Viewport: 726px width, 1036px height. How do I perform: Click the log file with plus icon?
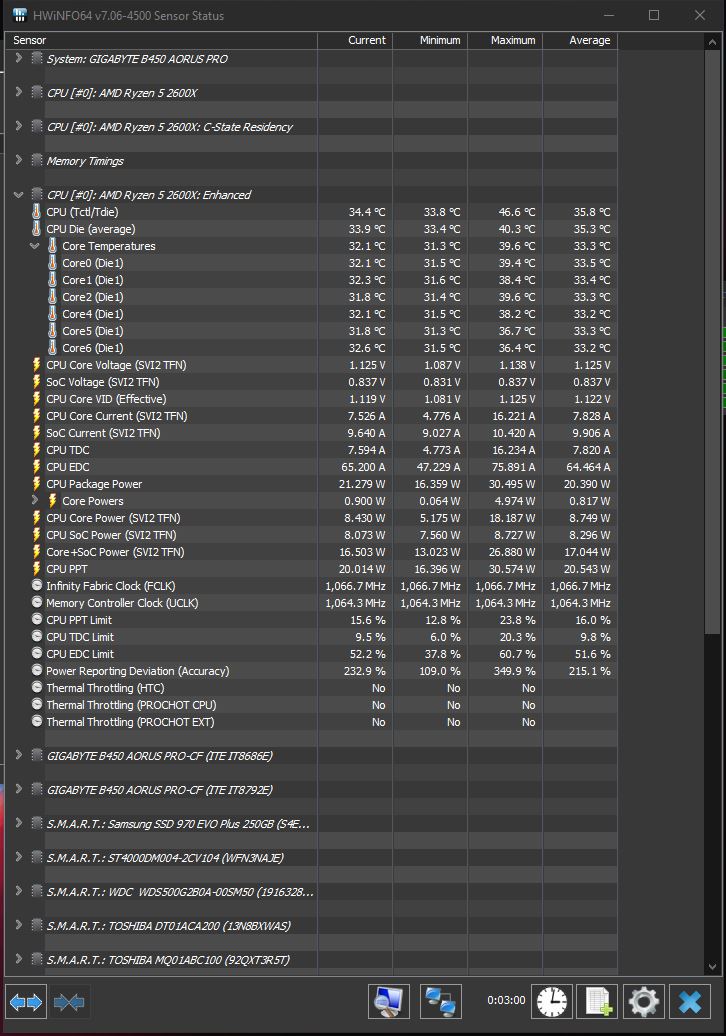(x=598, y=1002)
